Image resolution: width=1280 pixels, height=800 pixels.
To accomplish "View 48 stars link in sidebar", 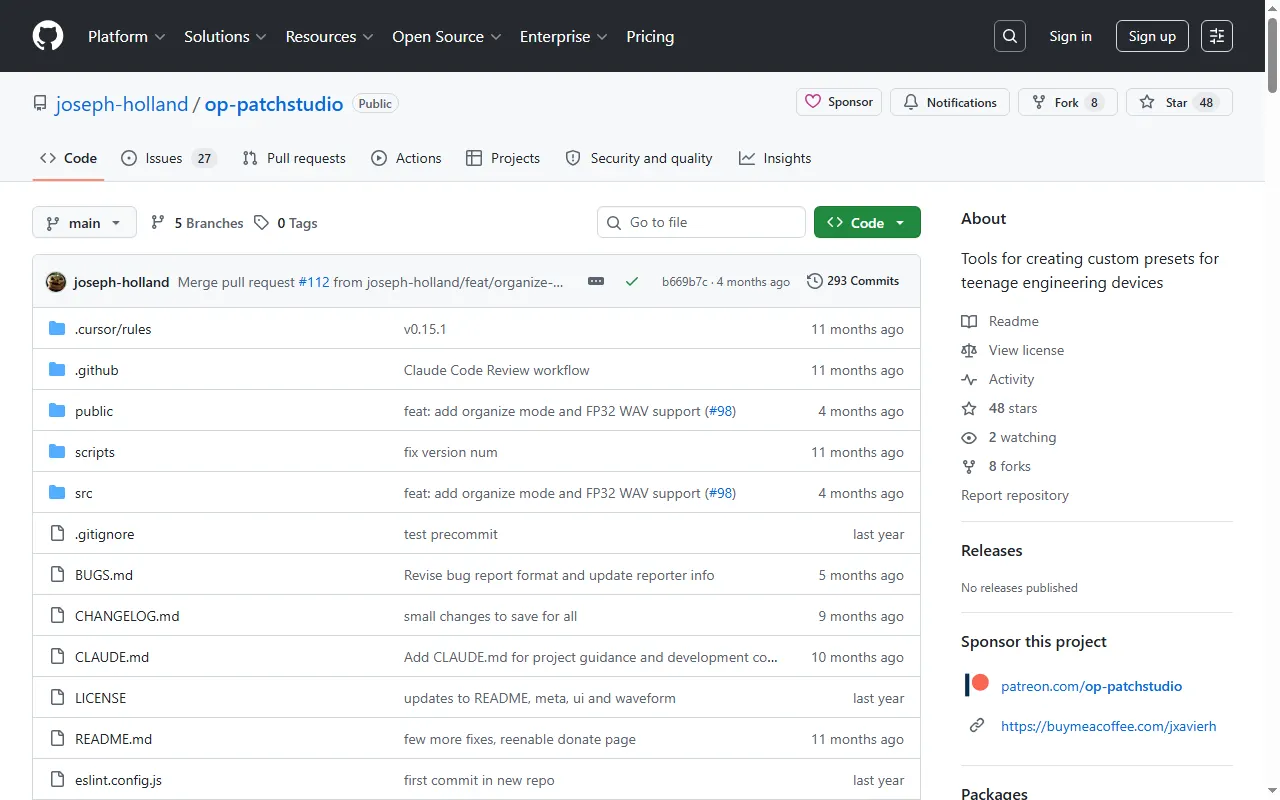I will coord(999,408).
